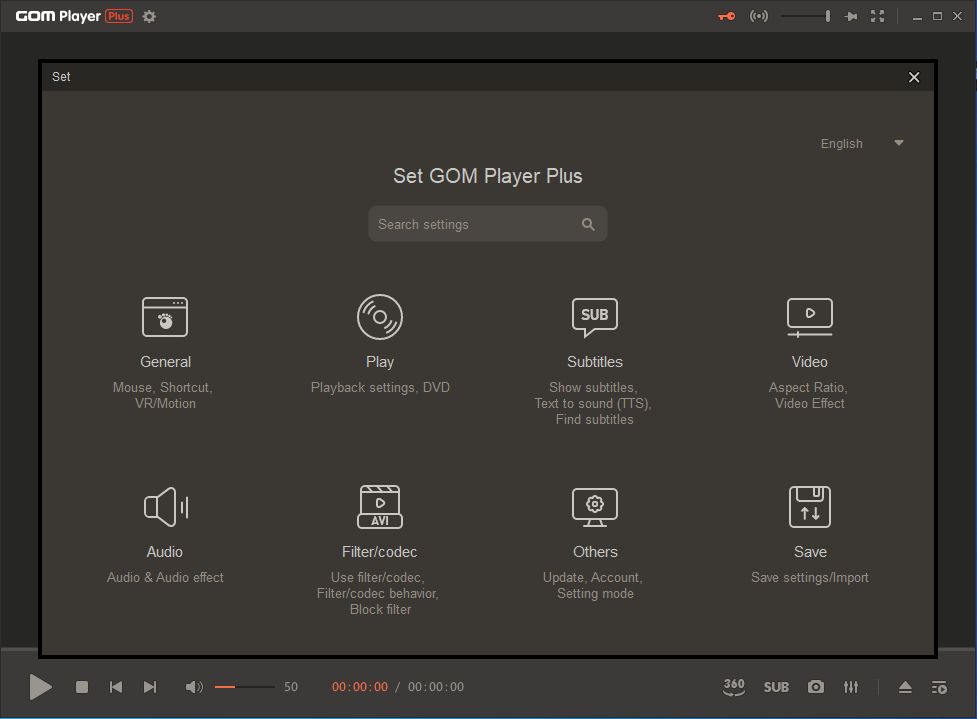Open Subtitles SUB bubble icon
This screenshot has height=719, width=977.
point(594,317)
